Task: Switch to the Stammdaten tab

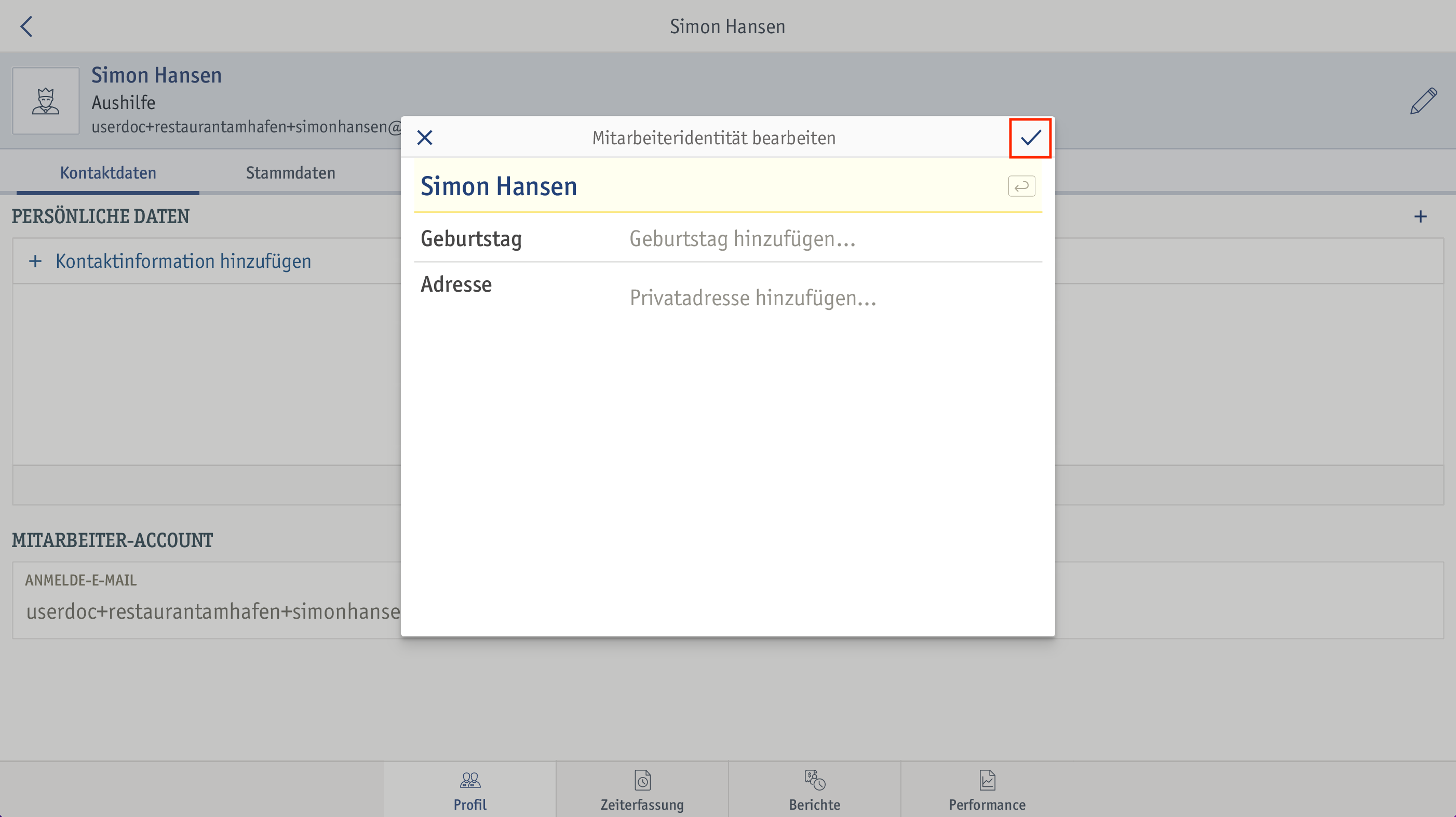Action: 290,172
